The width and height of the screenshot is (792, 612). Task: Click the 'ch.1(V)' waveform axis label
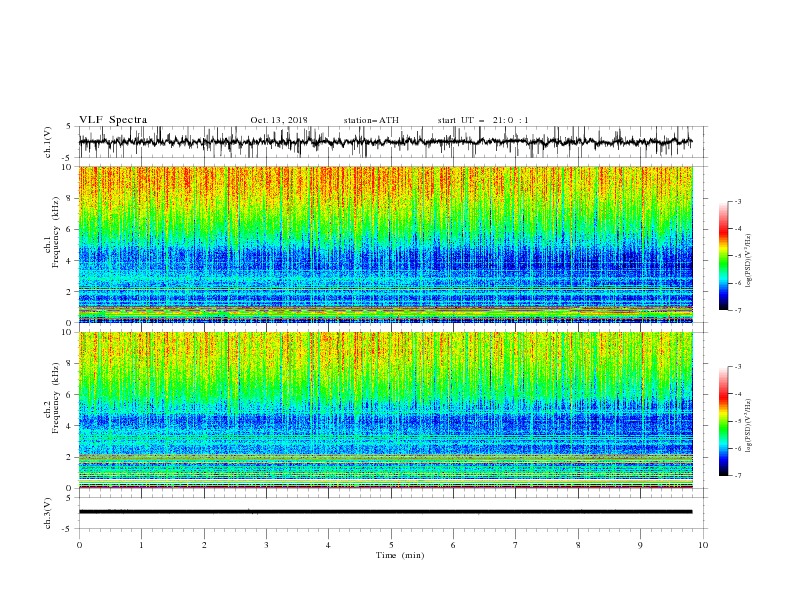[x=48, y=142]
